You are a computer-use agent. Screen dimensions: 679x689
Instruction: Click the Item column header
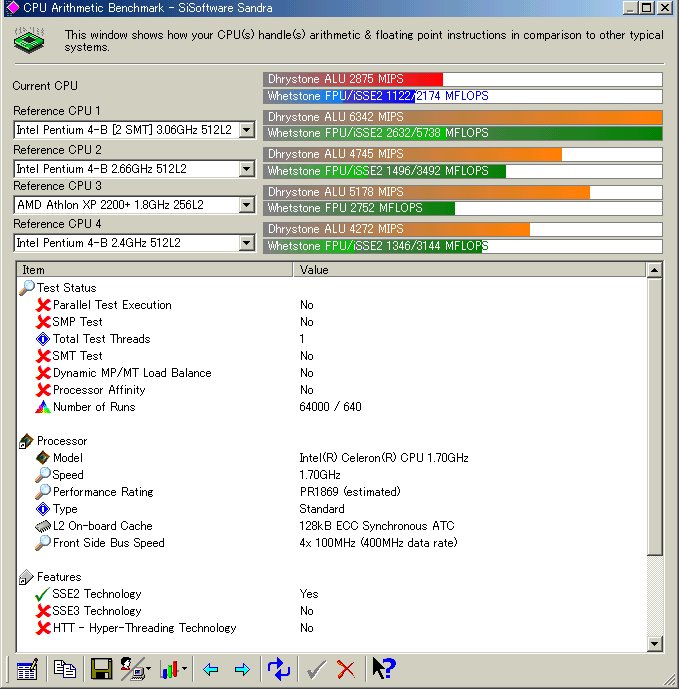point(155,270)
